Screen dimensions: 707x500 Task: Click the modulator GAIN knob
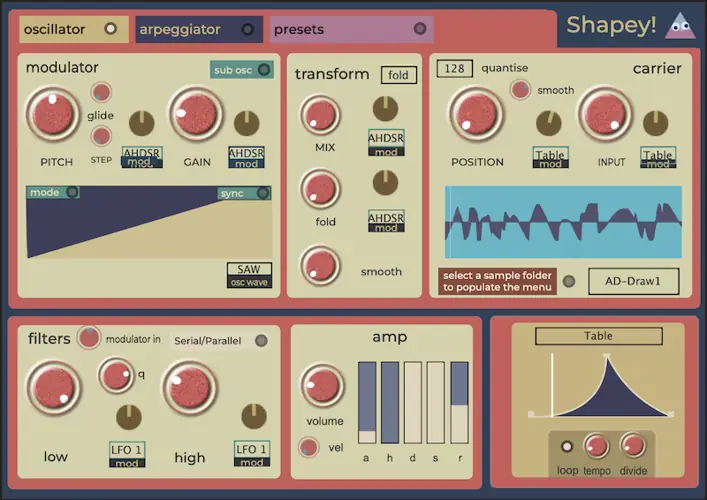point(196,115)
